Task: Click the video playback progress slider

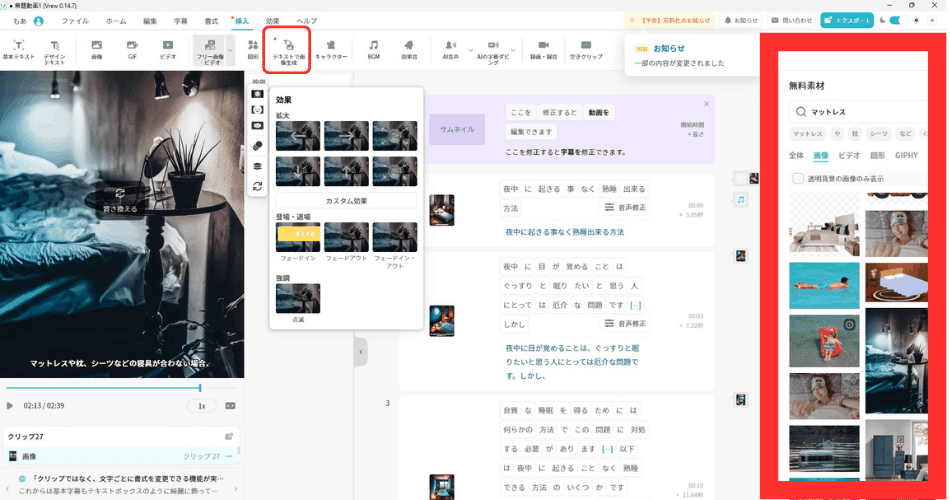Action: 121,388
